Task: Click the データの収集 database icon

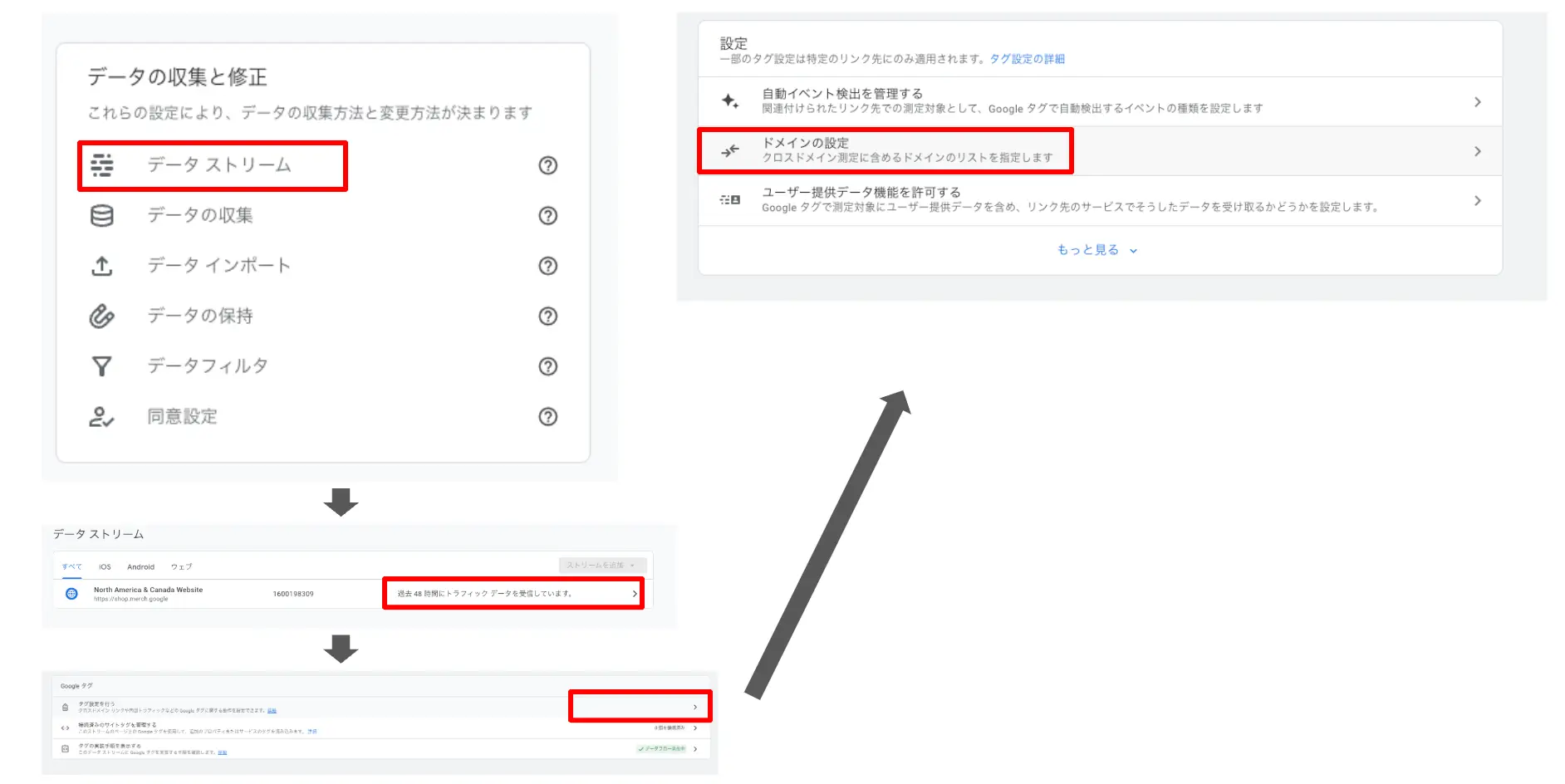Action: [102, 216]
